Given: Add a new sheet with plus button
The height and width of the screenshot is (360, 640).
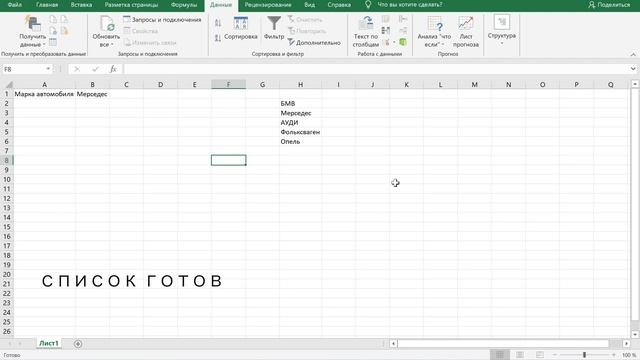Looking at the screenshot, I should pos(78,344).
